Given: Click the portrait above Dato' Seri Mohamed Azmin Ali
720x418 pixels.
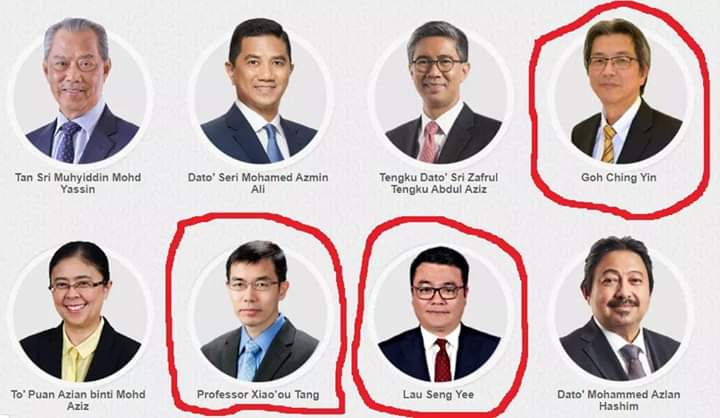Looking at the screenshot, I should [x=259, y=92].
